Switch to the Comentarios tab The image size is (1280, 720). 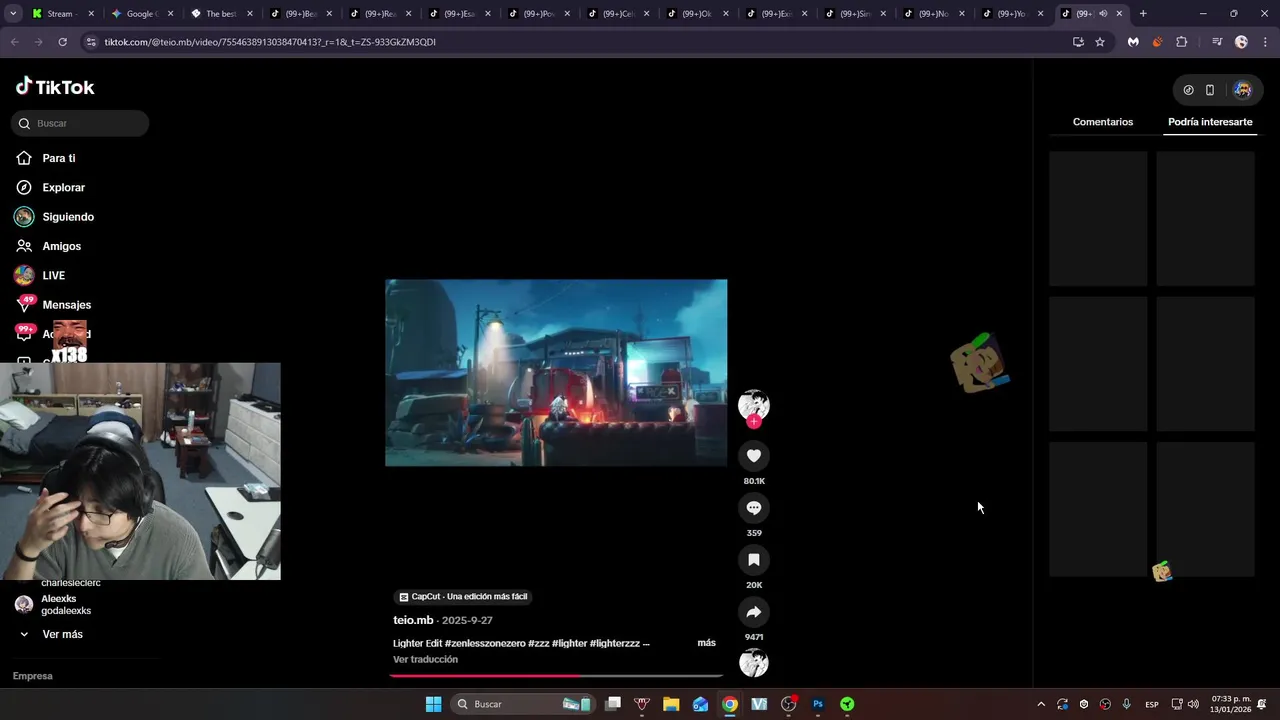(x=1103, y=122)
